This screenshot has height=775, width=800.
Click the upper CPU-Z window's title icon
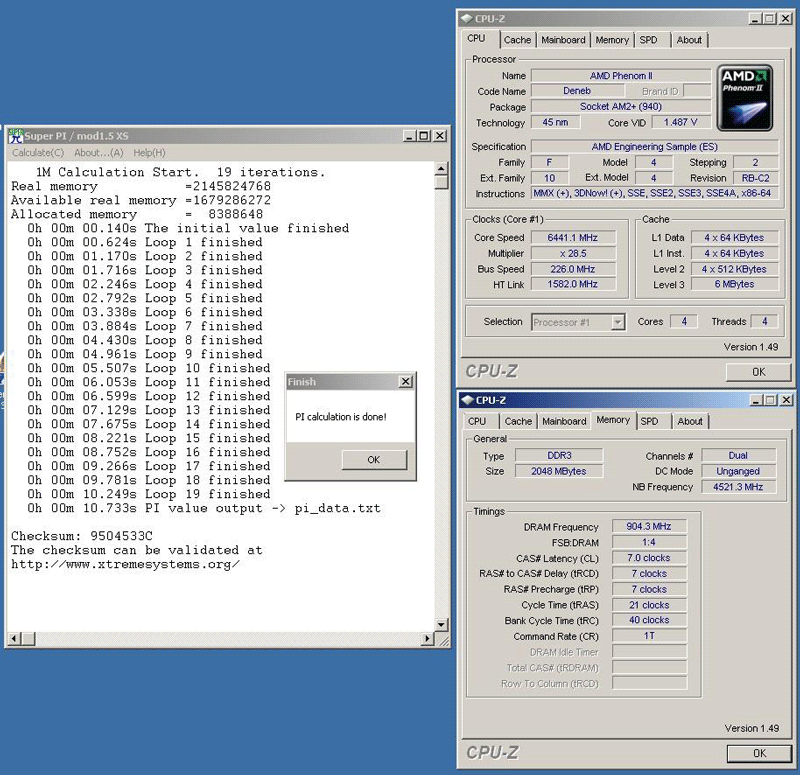pos(468,18)
